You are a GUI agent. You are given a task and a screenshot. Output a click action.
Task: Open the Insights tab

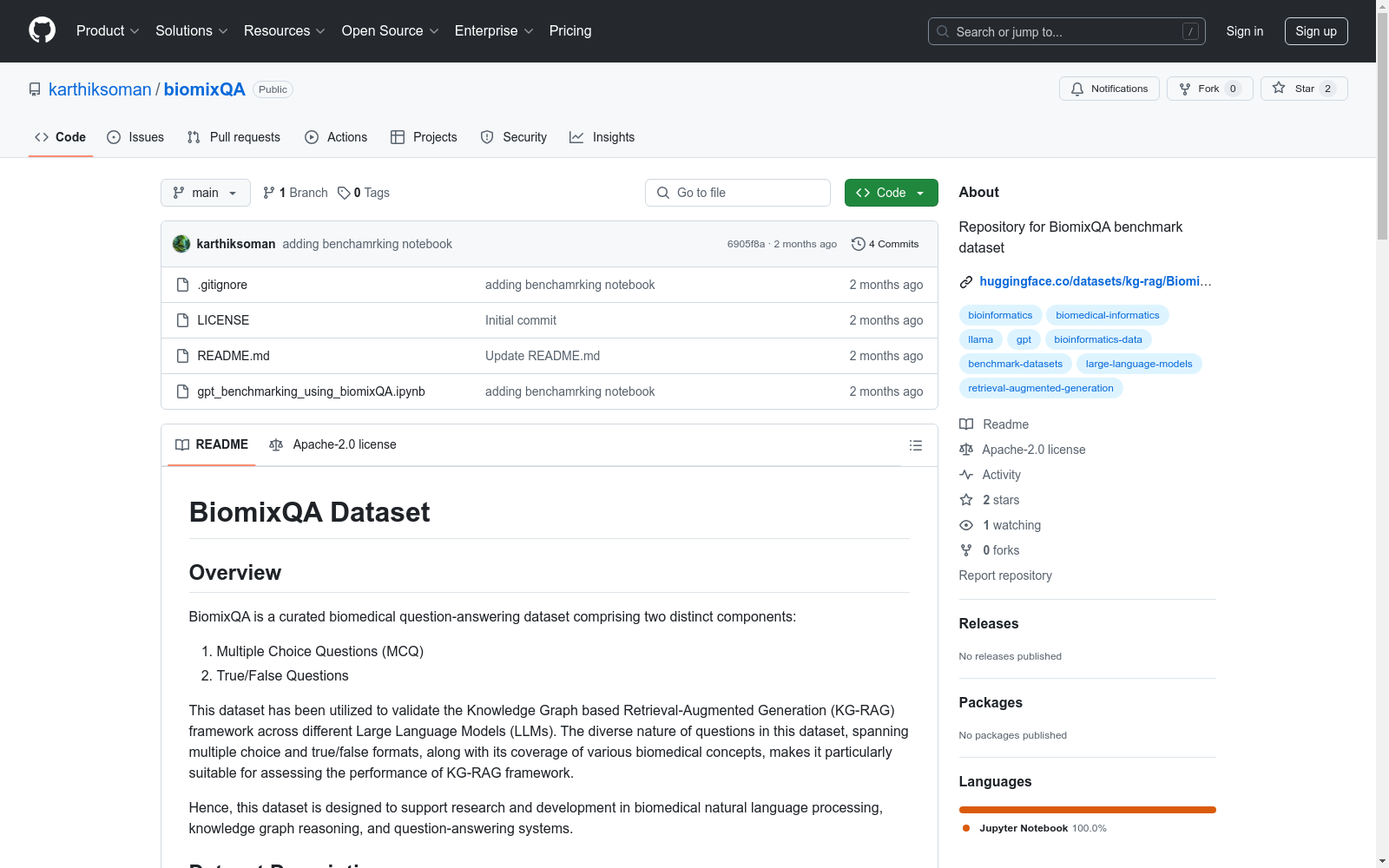click(x=602, y=137)
